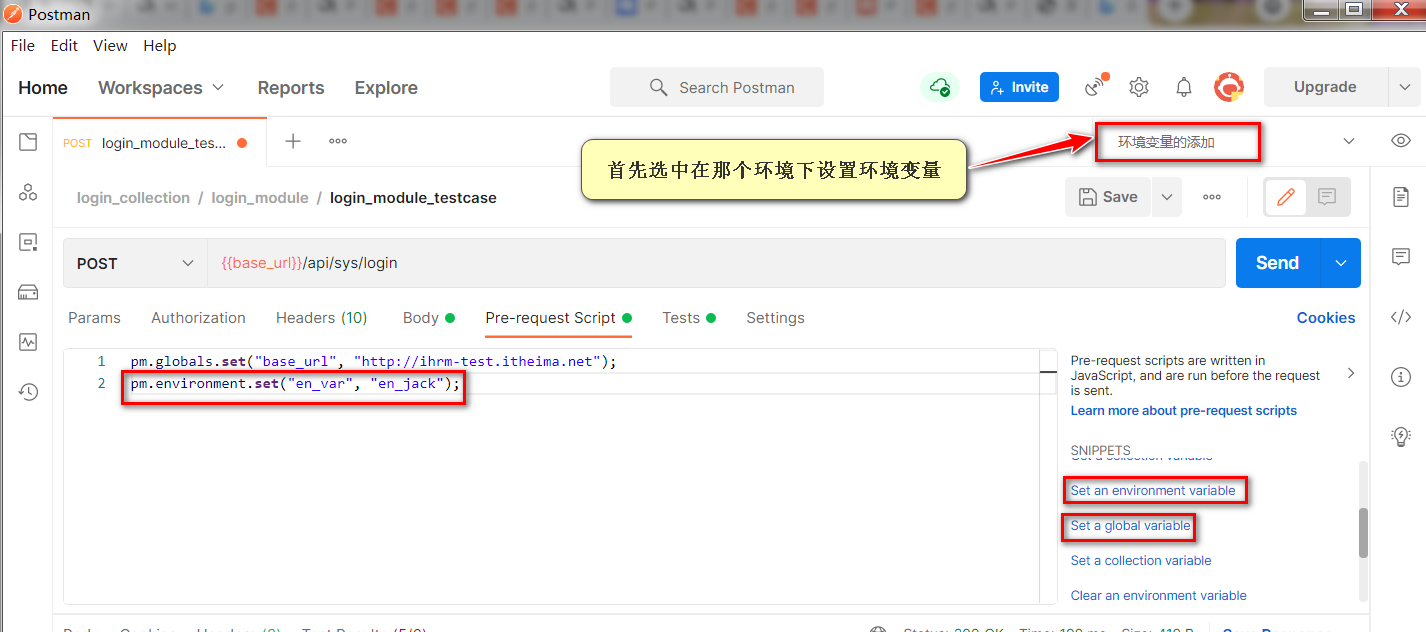Open the History sidebar icon

pyautogui.click(x=28, y=392)
